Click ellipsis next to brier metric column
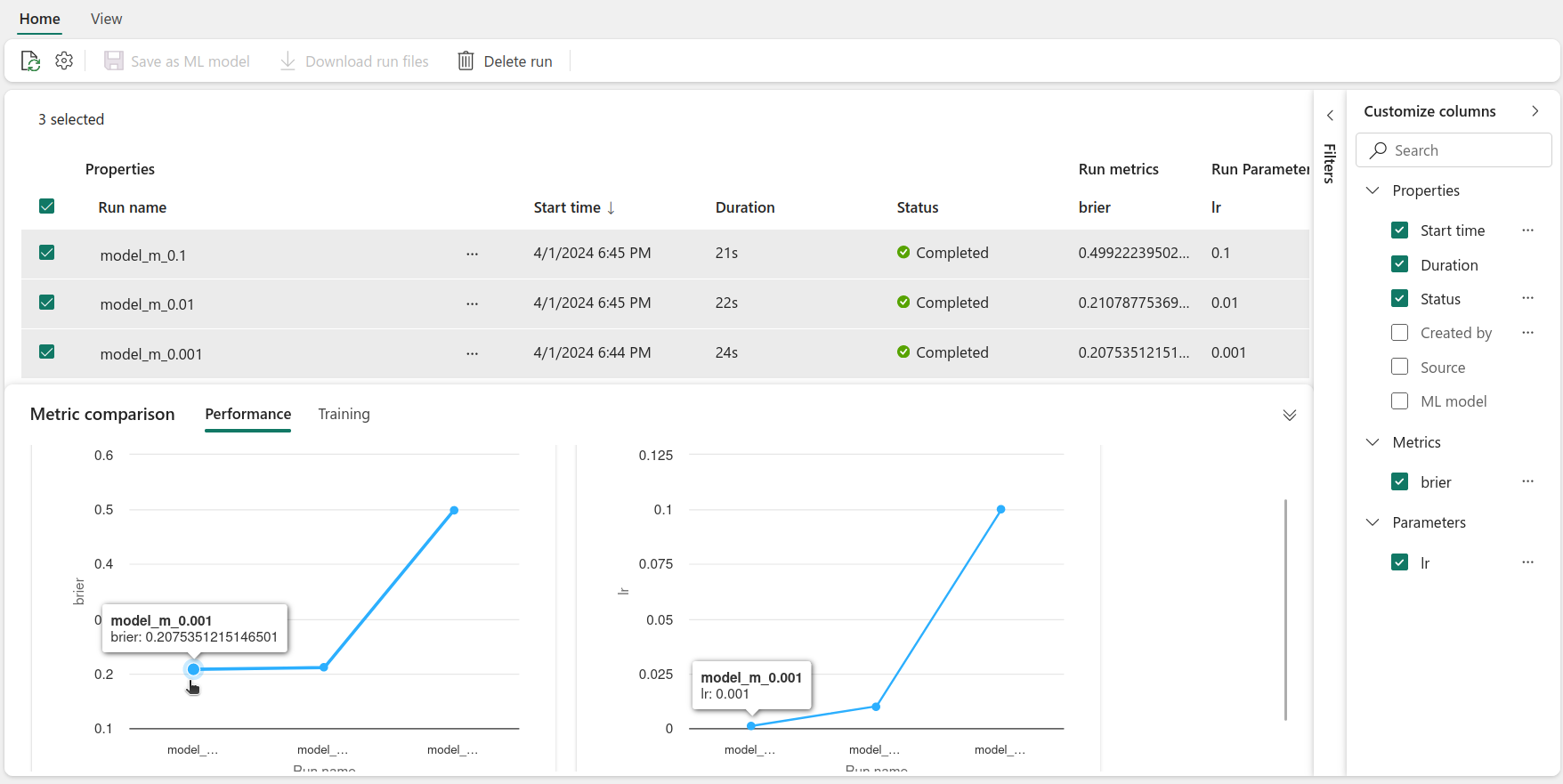 1527,481
